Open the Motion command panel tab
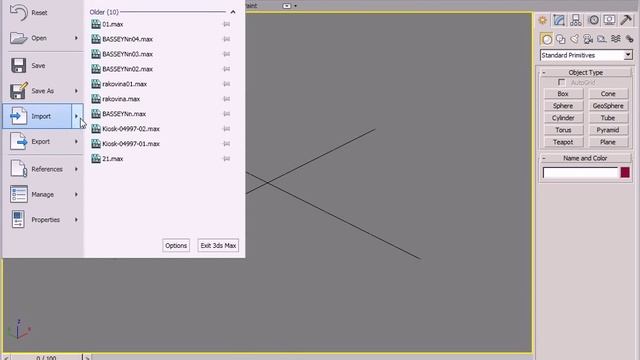Image resolution: width=640 pixels, height=360 pixels. [593, 20]
